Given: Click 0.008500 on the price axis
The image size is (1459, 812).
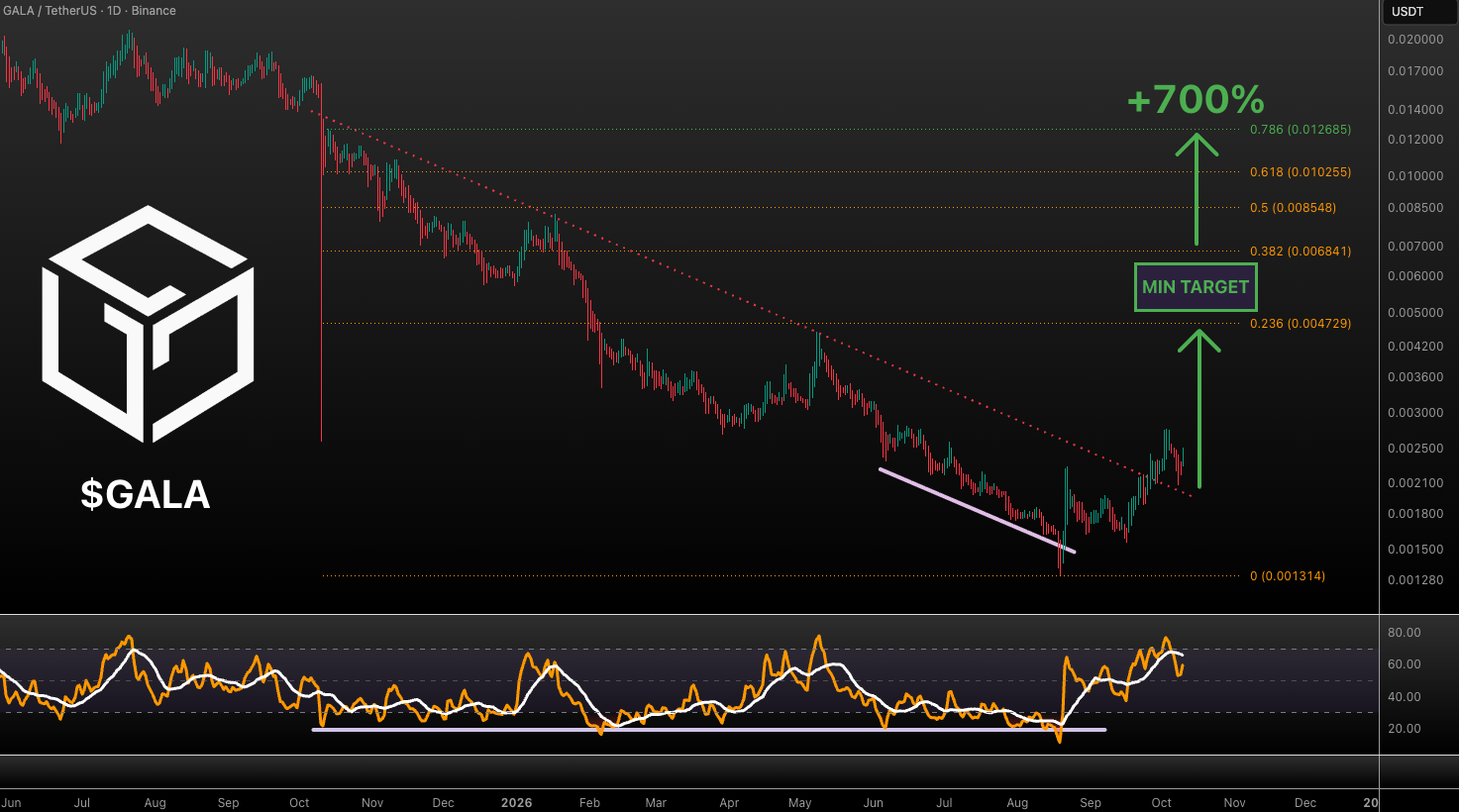Looking at the screenshot, I should (x=1415, y=209).
